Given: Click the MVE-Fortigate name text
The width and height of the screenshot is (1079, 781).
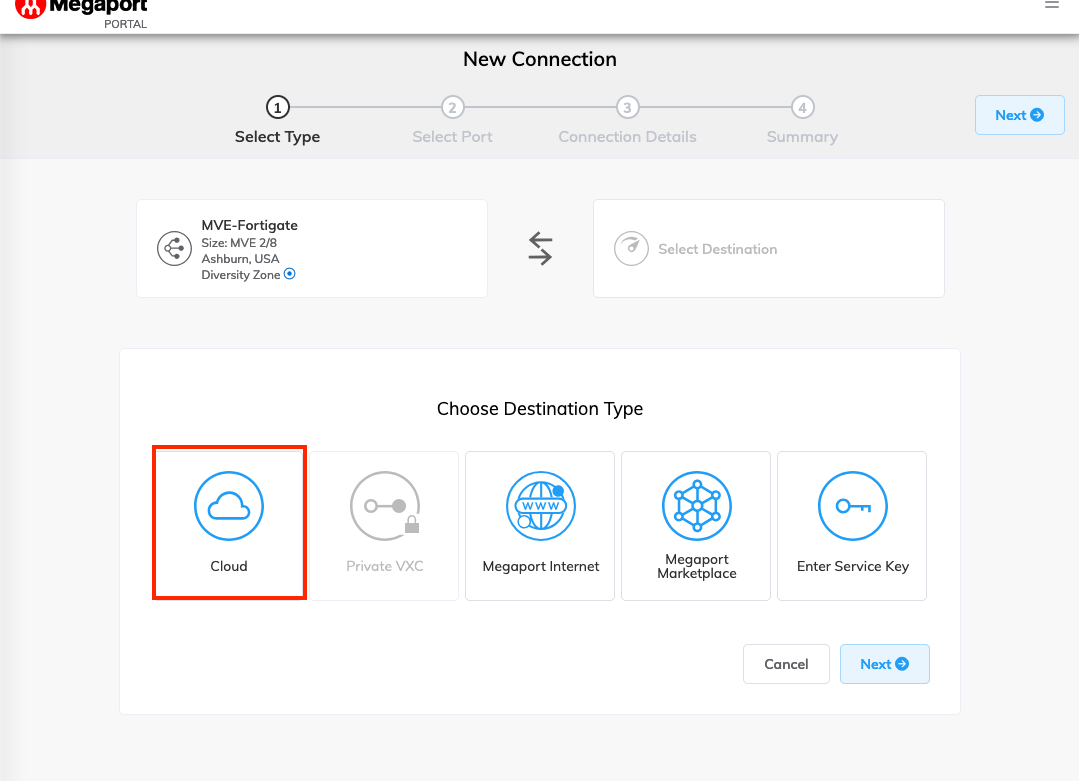Looking at the screenshot, I should 249,225.
